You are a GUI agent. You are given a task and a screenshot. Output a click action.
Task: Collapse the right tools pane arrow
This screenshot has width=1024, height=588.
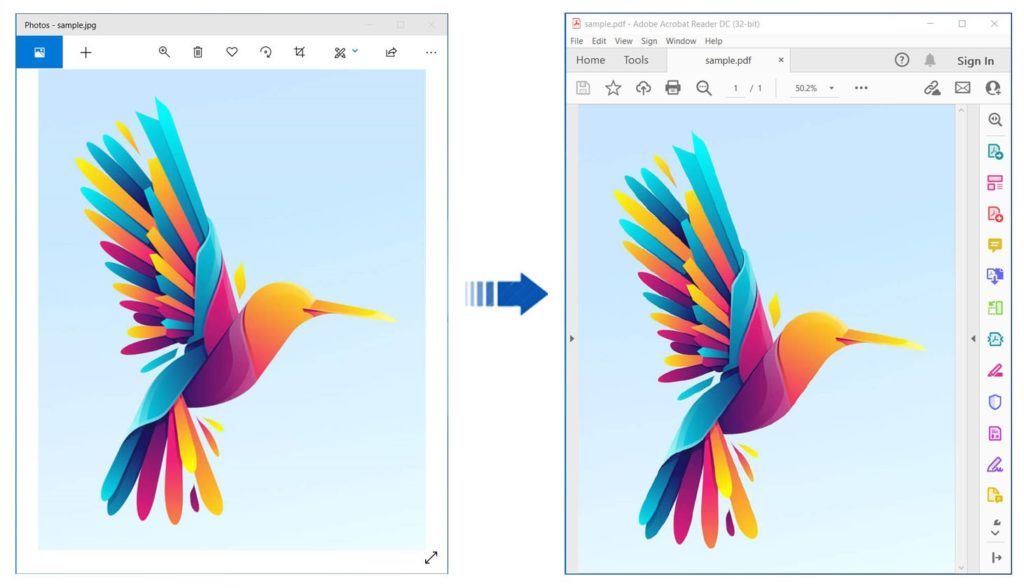[975, 338]
